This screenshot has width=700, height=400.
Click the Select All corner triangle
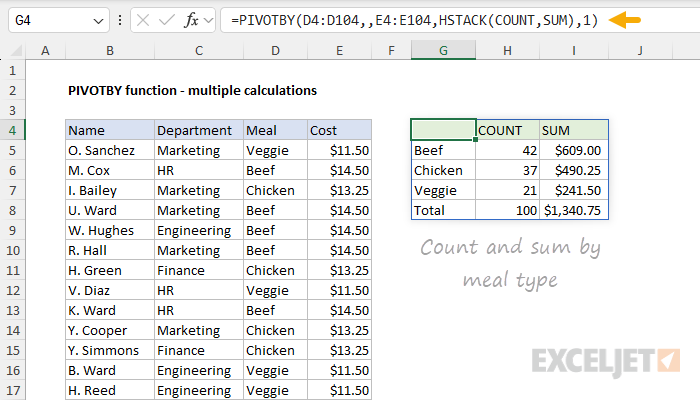click(16, 50)
